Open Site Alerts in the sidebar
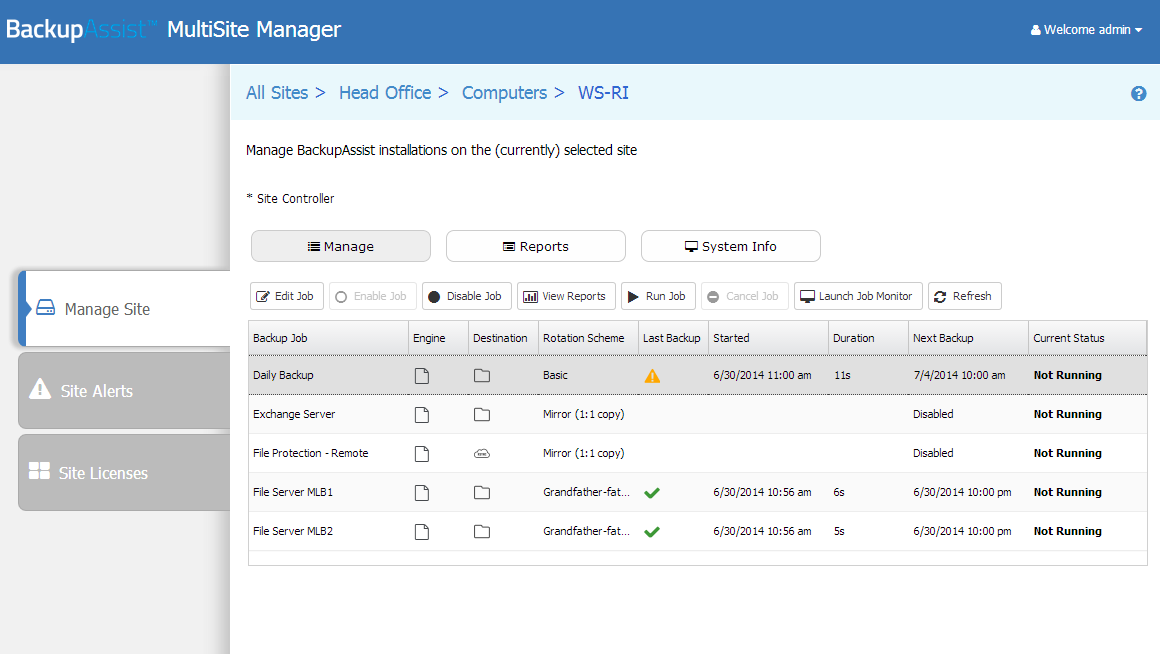Viewport: 1160px width, 654px height. click(x=124, y=391)
